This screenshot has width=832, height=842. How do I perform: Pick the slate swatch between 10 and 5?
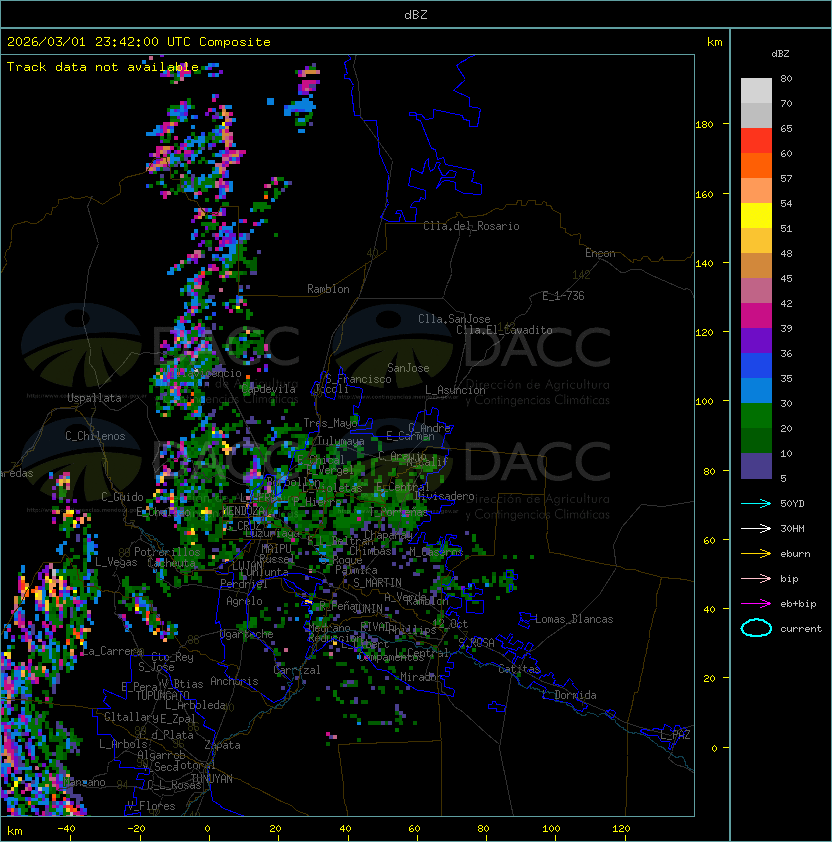tap(756, 466)
